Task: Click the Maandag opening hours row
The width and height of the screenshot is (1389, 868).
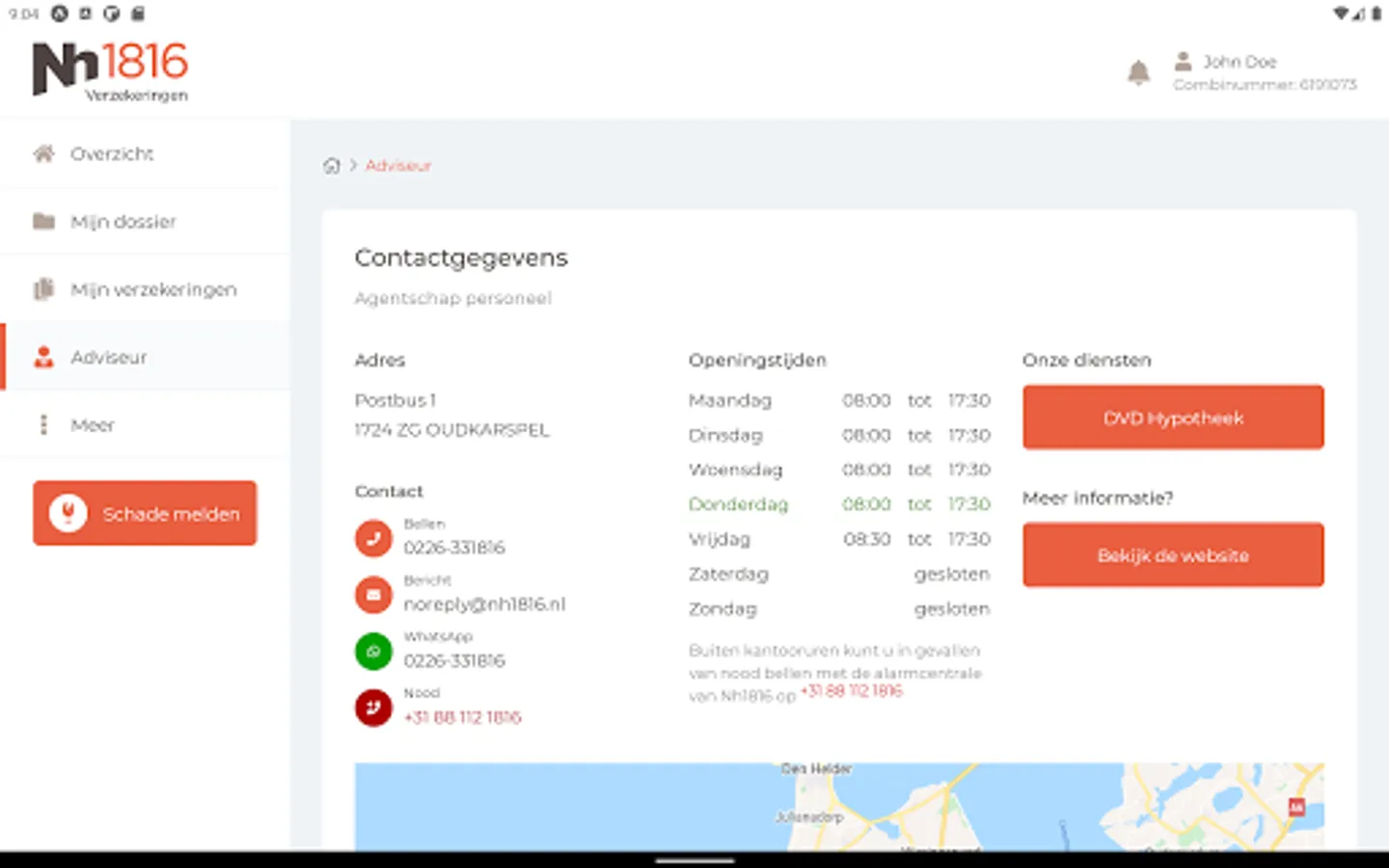Action: 839,400
